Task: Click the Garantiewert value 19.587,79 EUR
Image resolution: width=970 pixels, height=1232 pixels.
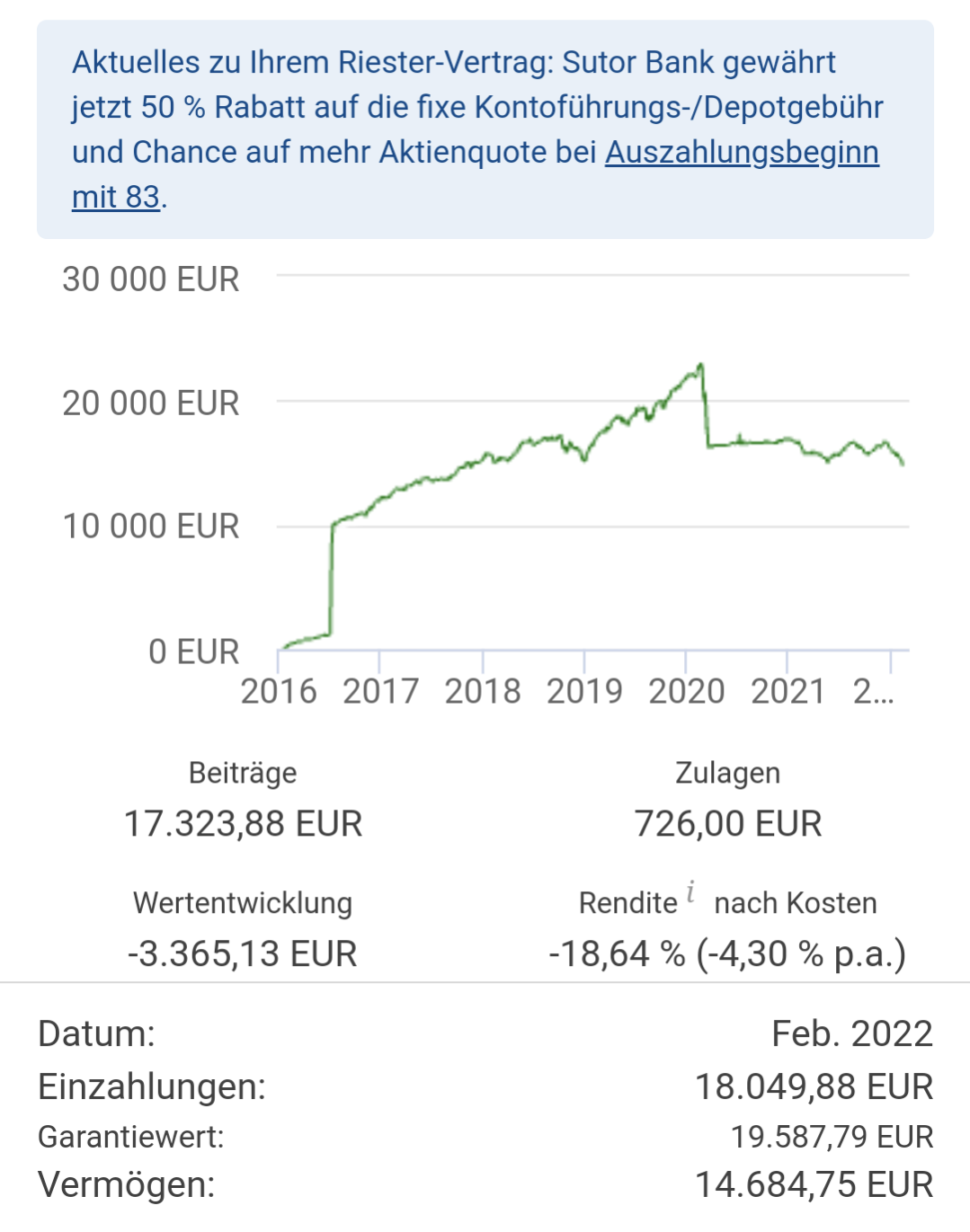Action: point(832,1137)
